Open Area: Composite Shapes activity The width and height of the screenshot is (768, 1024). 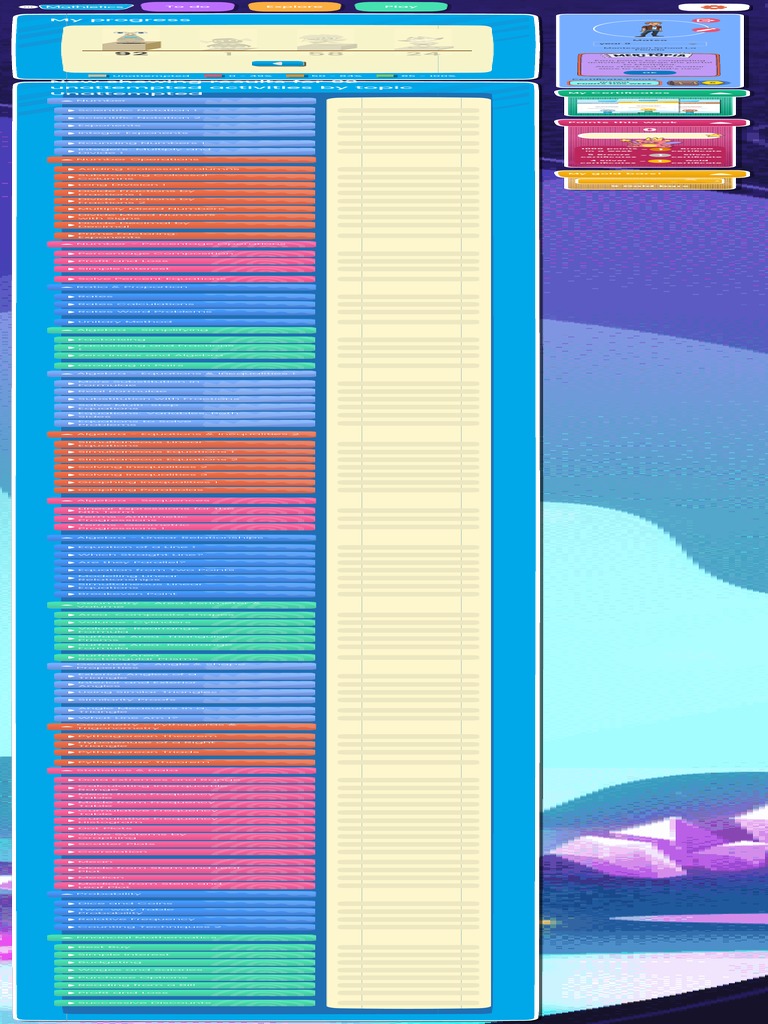coord(185,615)
